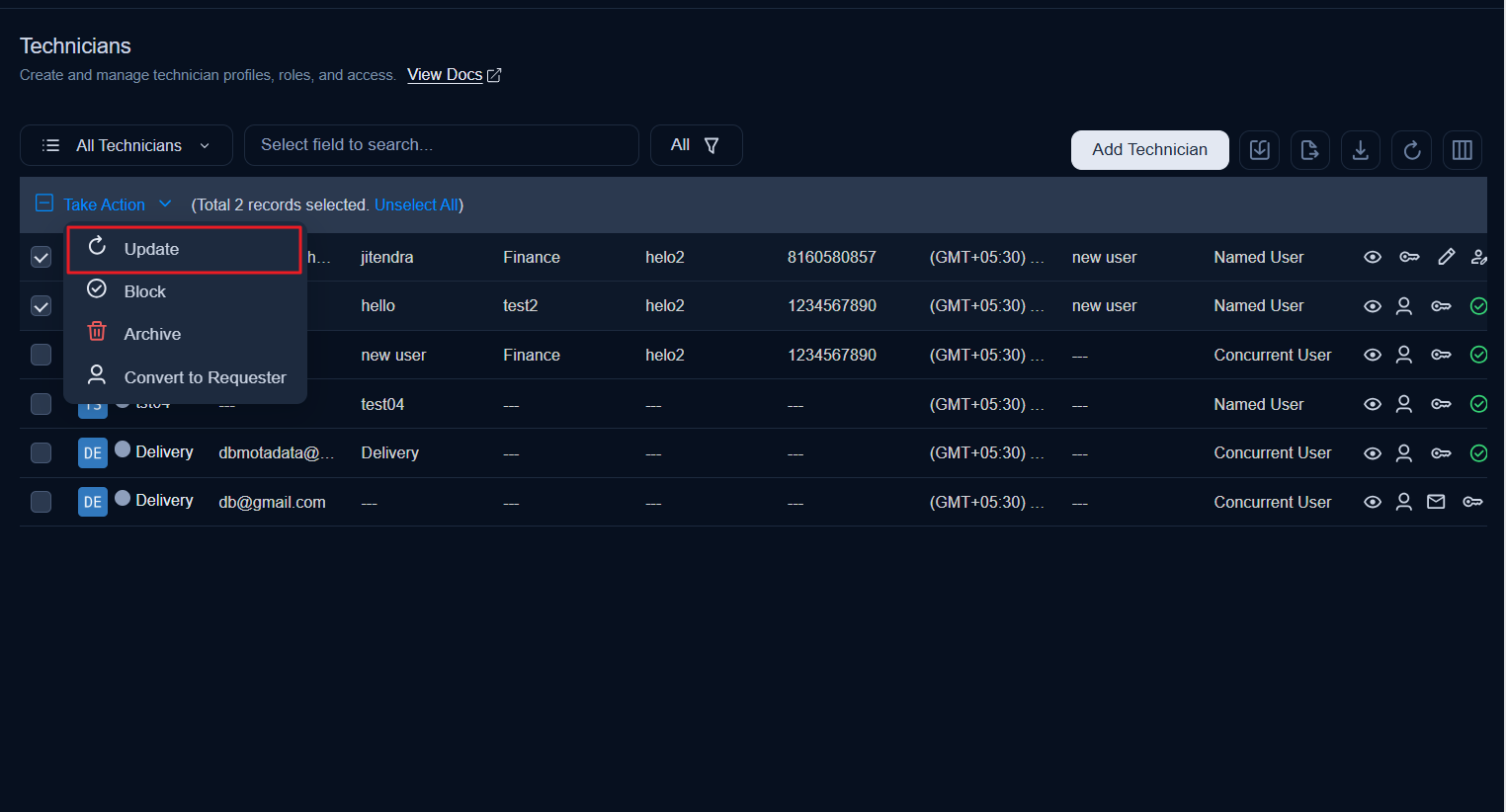This screenshot has height=812, width=1506.
Task: Click green check icon in test2 row
Action: [x=1478, y=306]
